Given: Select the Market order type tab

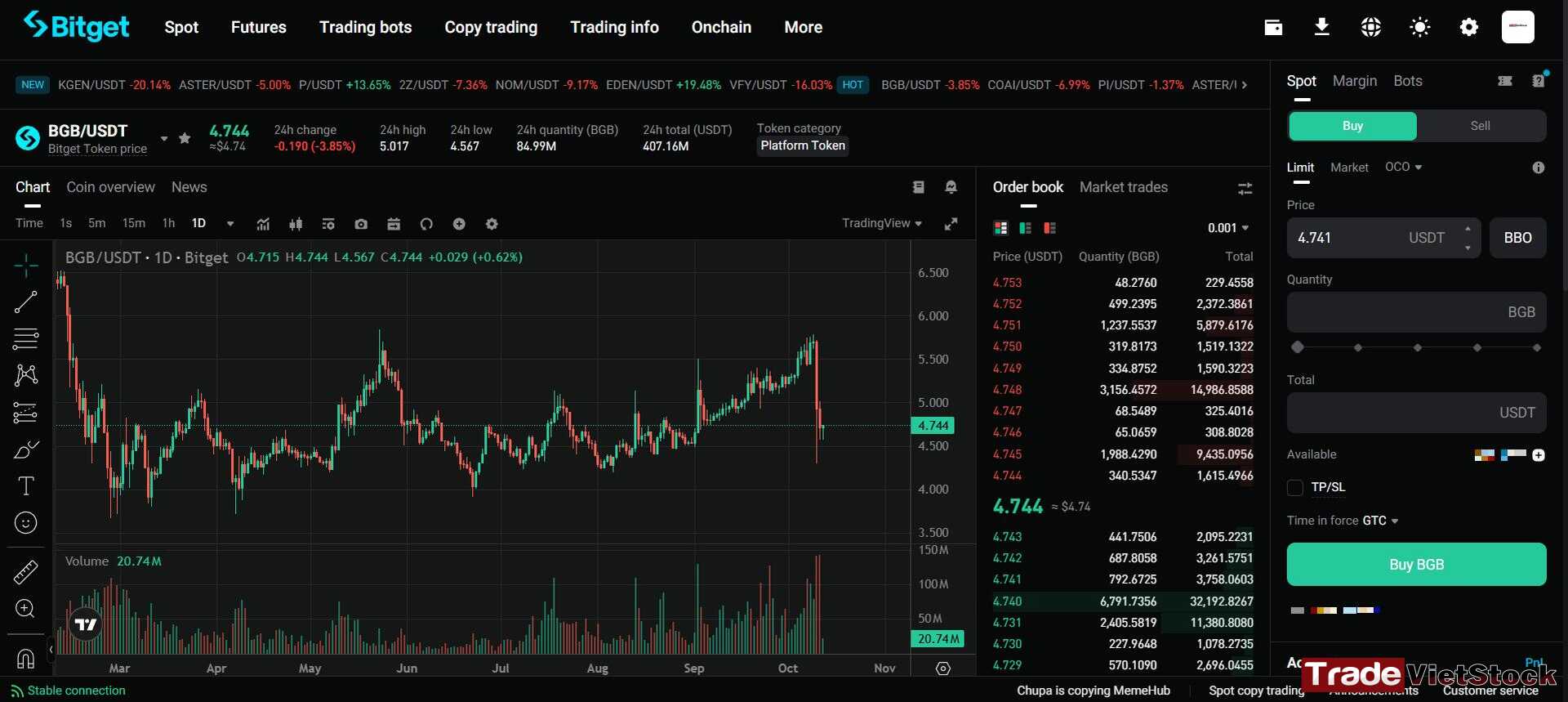Looking at the screenshot, I should click(1349, 167).
